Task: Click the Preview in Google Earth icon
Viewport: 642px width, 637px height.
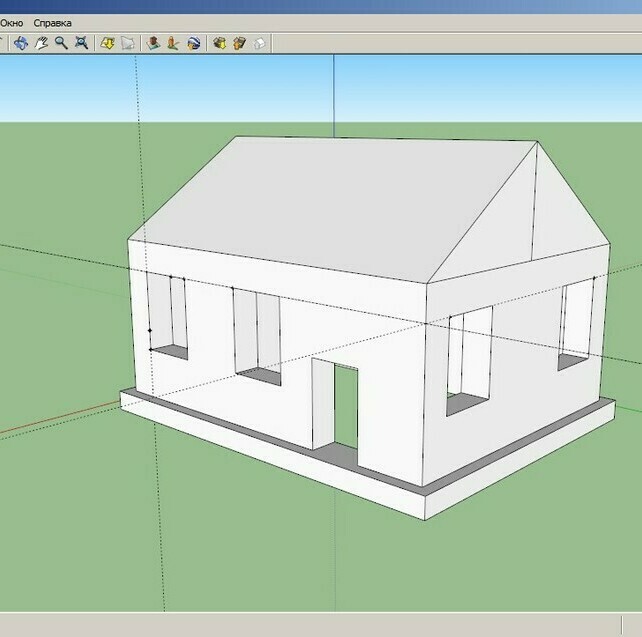Action: pos(194,43)
